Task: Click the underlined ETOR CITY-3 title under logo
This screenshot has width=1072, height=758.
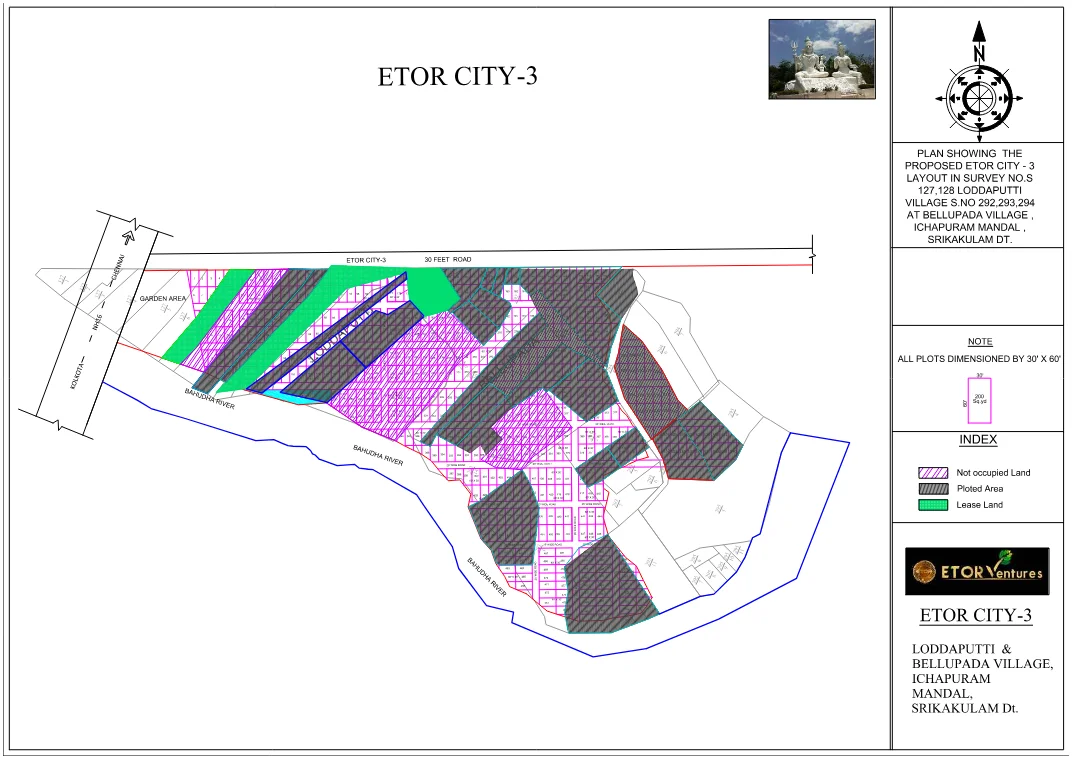Action: click(976, 615)
